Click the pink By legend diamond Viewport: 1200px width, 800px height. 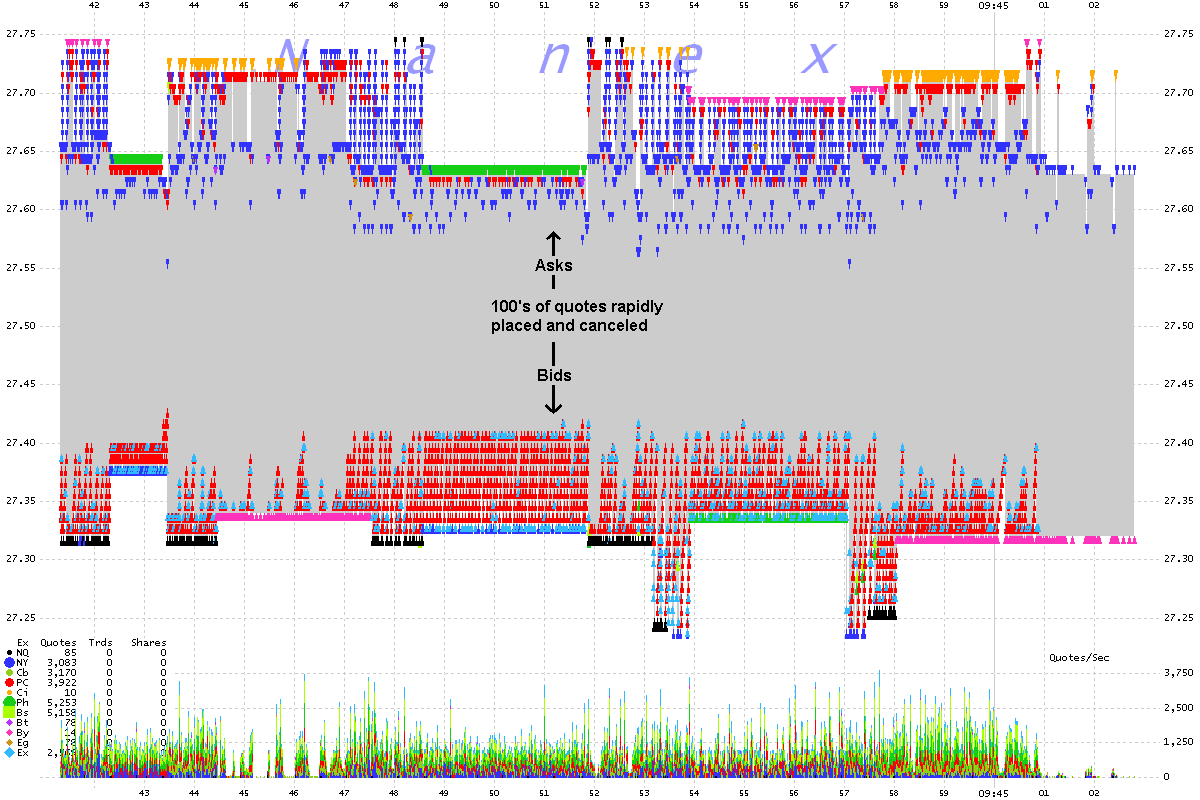(8, 732)
